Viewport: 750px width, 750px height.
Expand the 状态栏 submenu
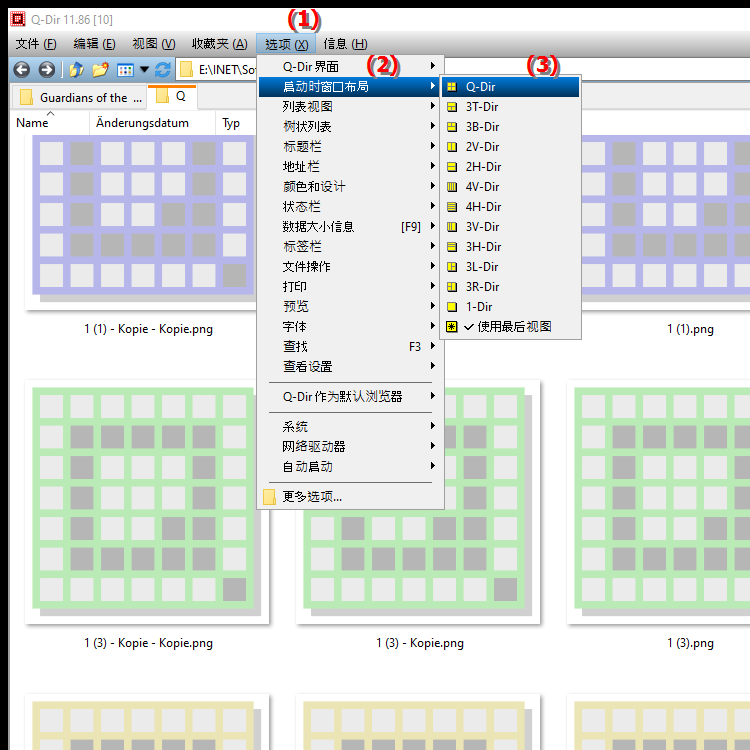tap(351, 207)
